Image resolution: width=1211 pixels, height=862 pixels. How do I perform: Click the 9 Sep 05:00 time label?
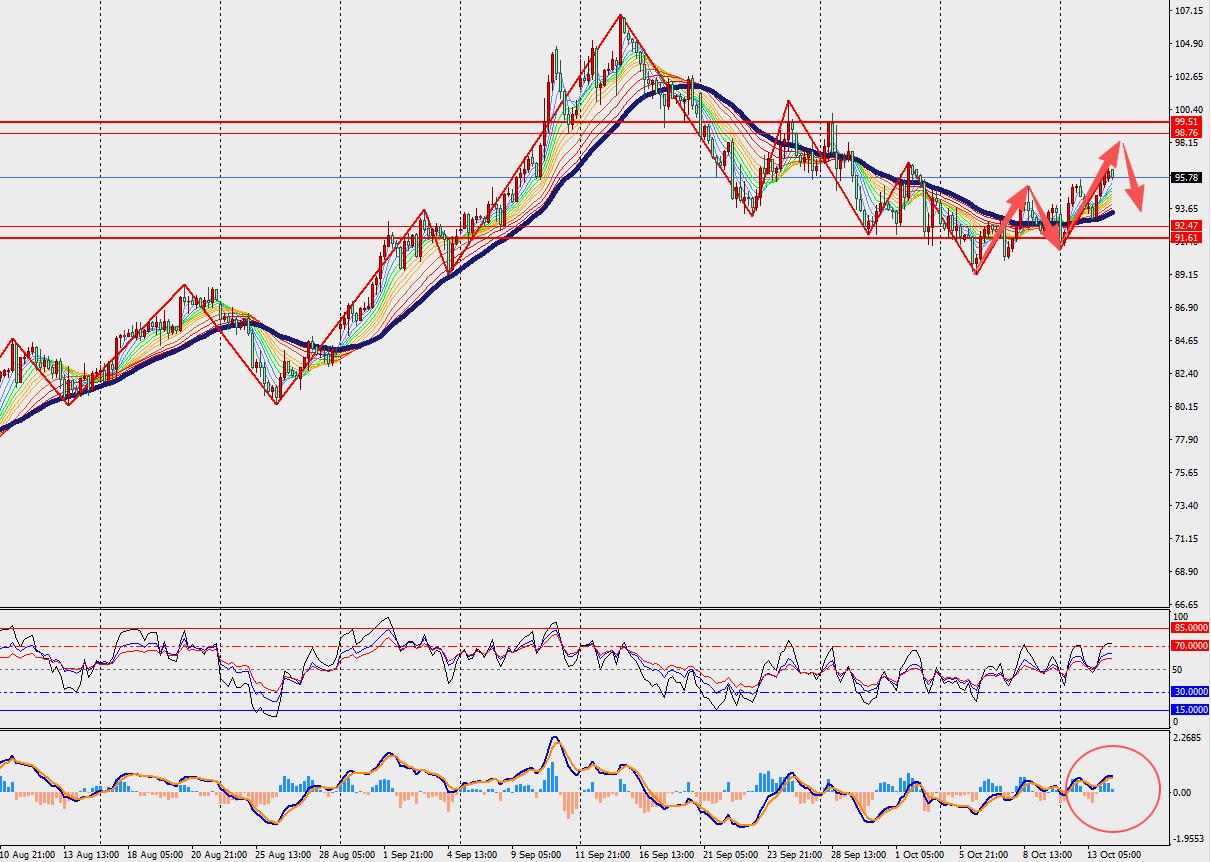536,855
